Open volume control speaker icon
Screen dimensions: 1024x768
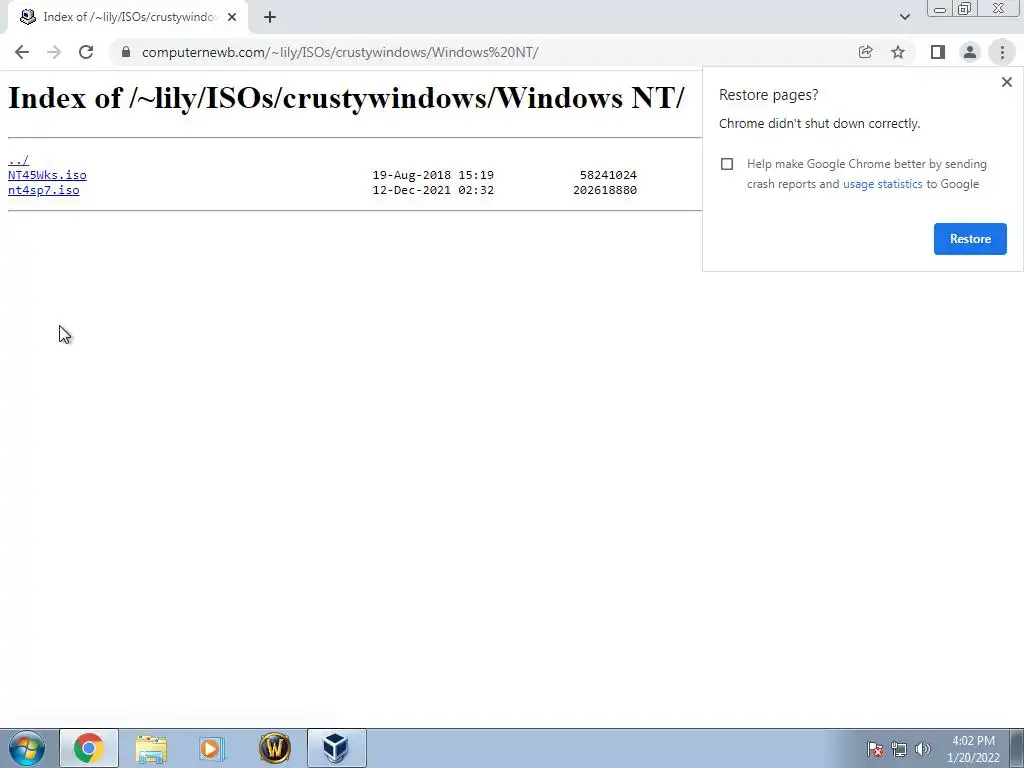(x=923, y=749)
